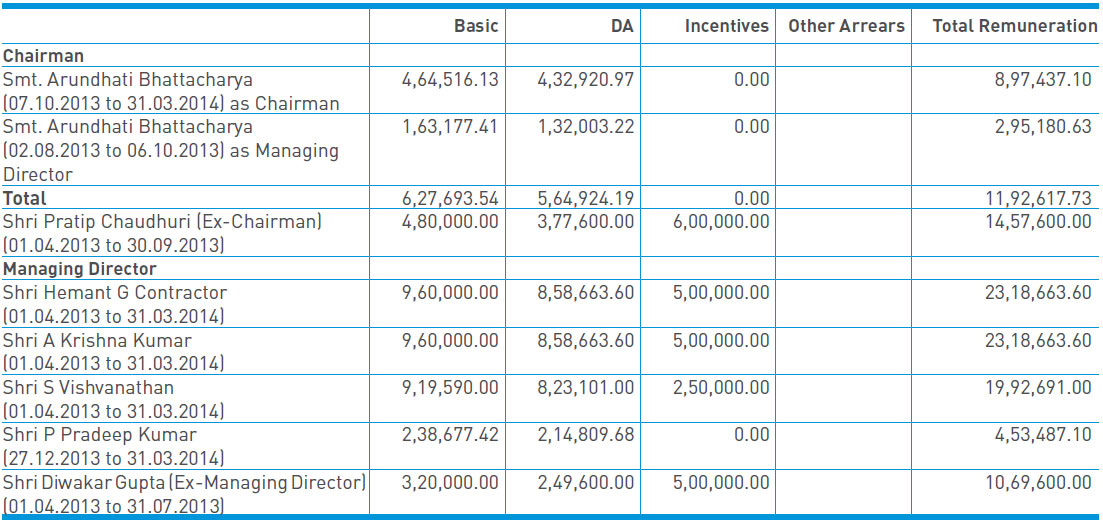This screenshot has height=523, width=1103.
Task: Click the 8,97,437.10 total remuneration value
Action: [1039, 79]
